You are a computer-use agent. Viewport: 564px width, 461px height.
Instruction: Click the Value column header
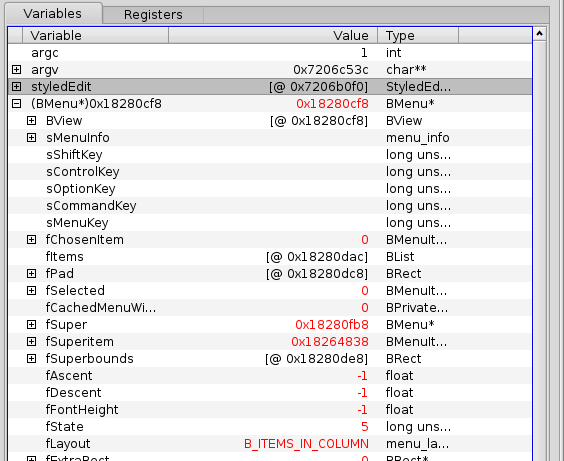[273, 36]
